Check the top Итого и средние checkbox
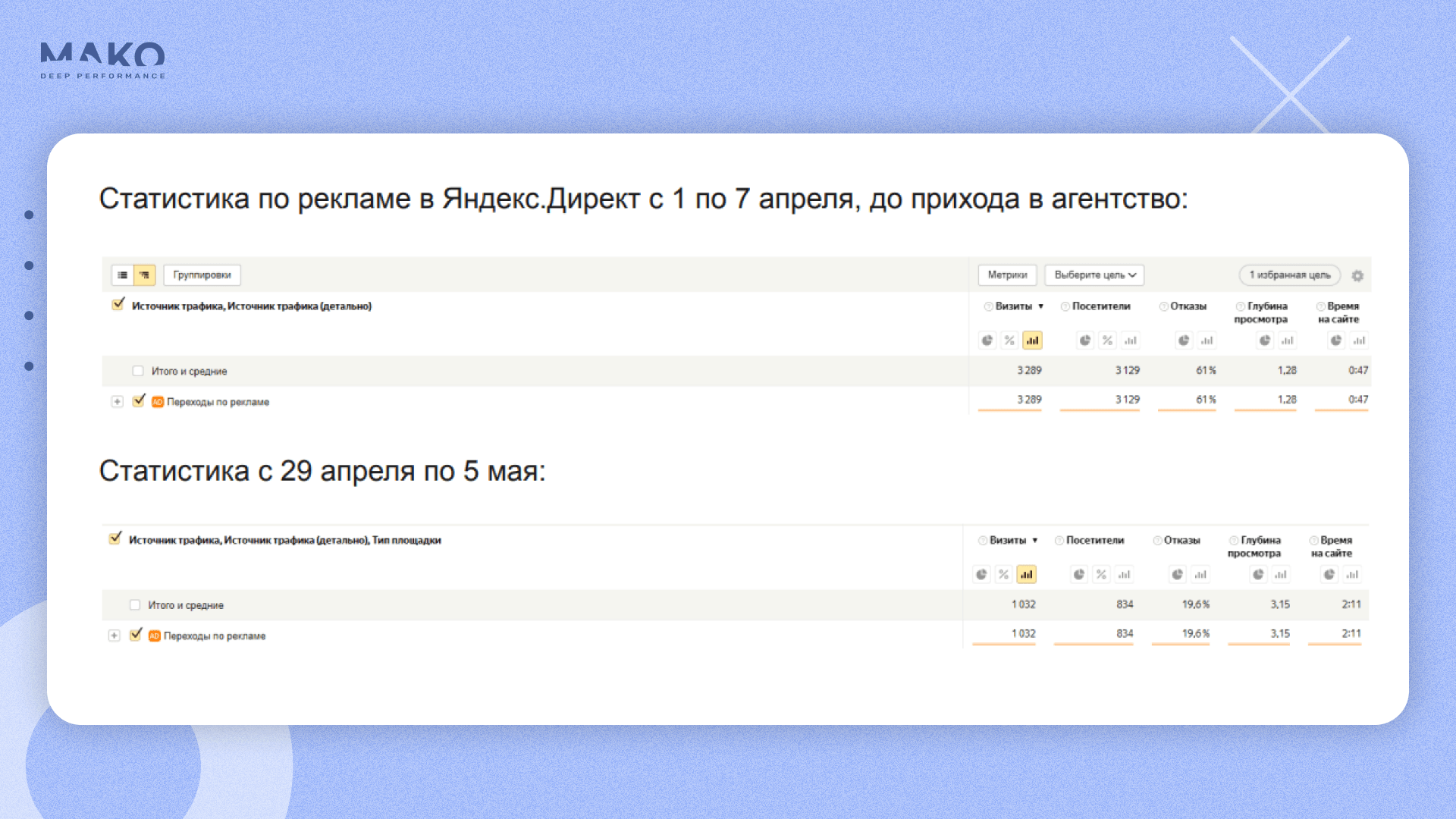The height and width of the screenshot is (819, 1456). pyautogui.click(x=138, y=371)
